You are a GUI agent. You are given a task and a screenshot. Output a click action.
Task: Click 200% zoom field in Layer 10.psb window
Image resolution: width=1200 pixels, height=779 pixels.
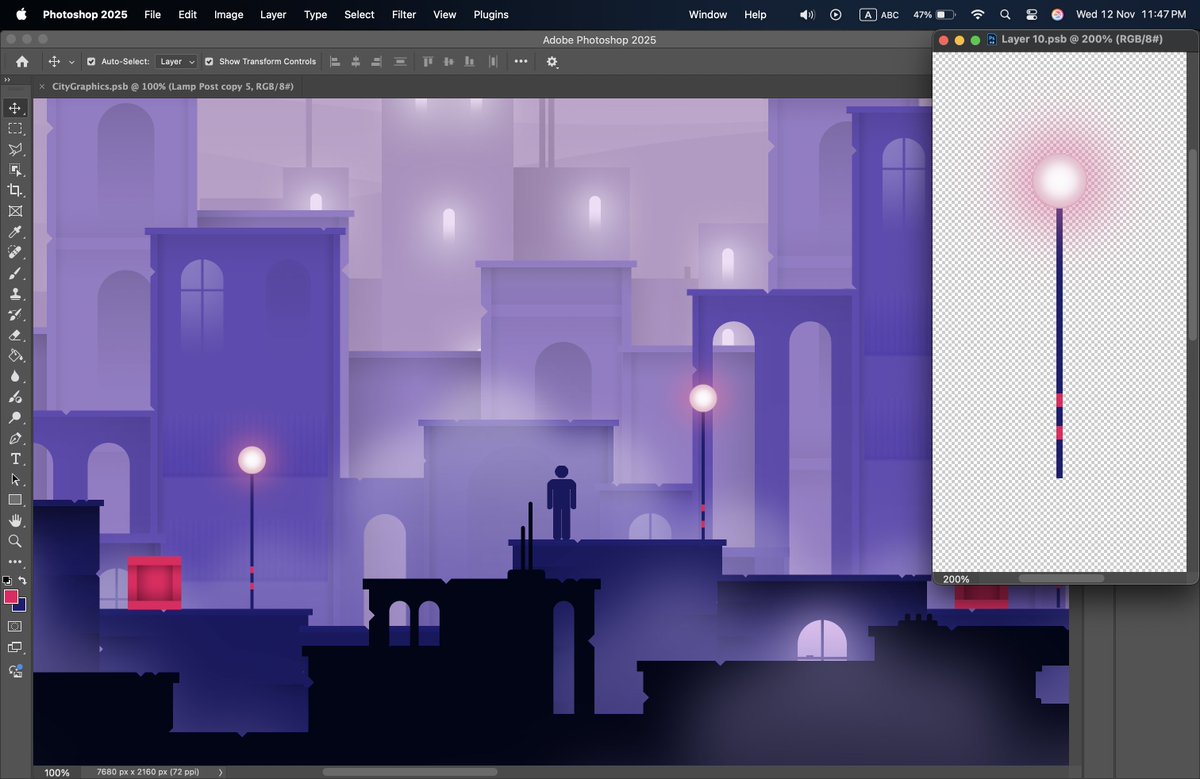click(x=956, y=579)
